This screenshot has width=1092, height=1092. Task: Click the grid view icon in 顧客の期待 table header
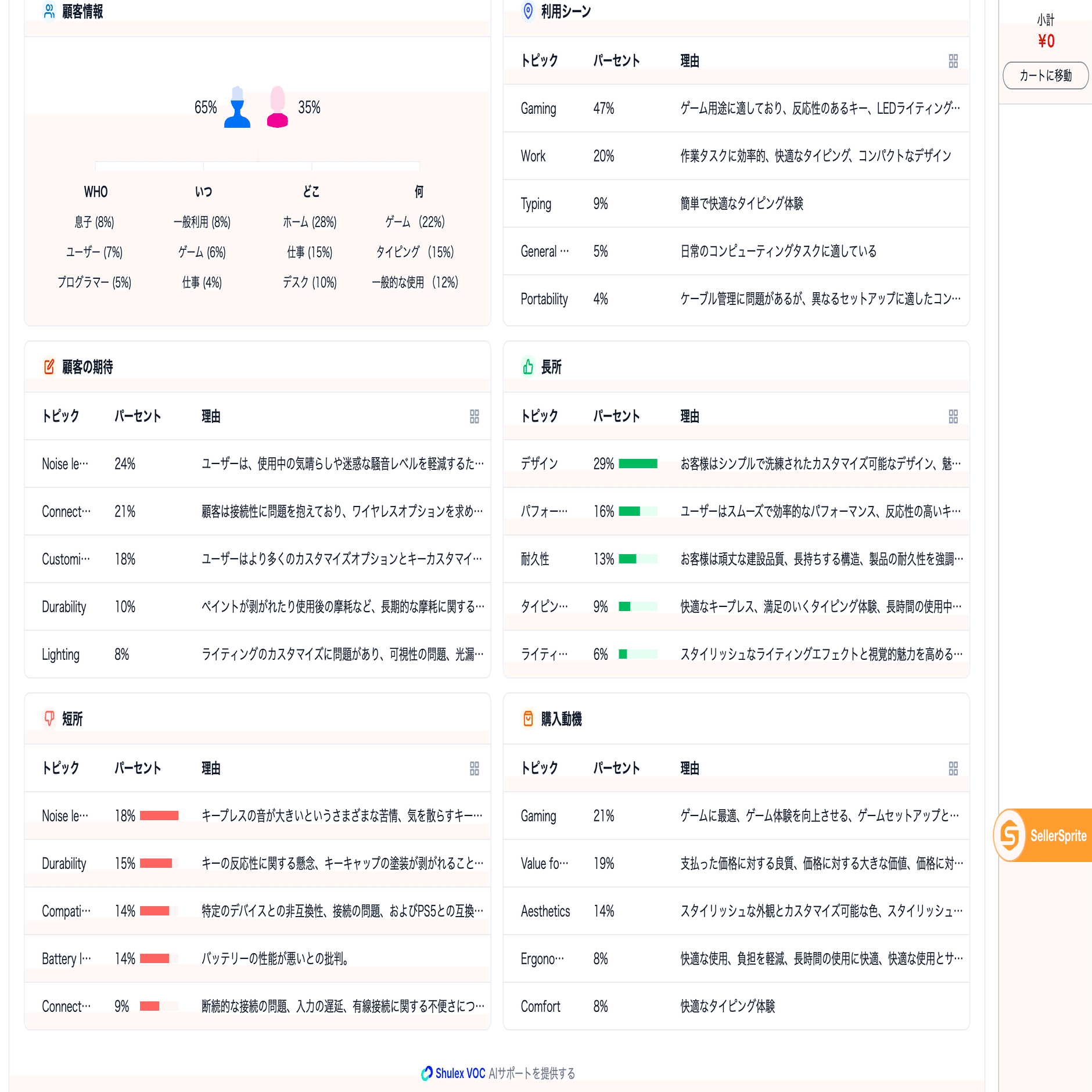(475, 416)
